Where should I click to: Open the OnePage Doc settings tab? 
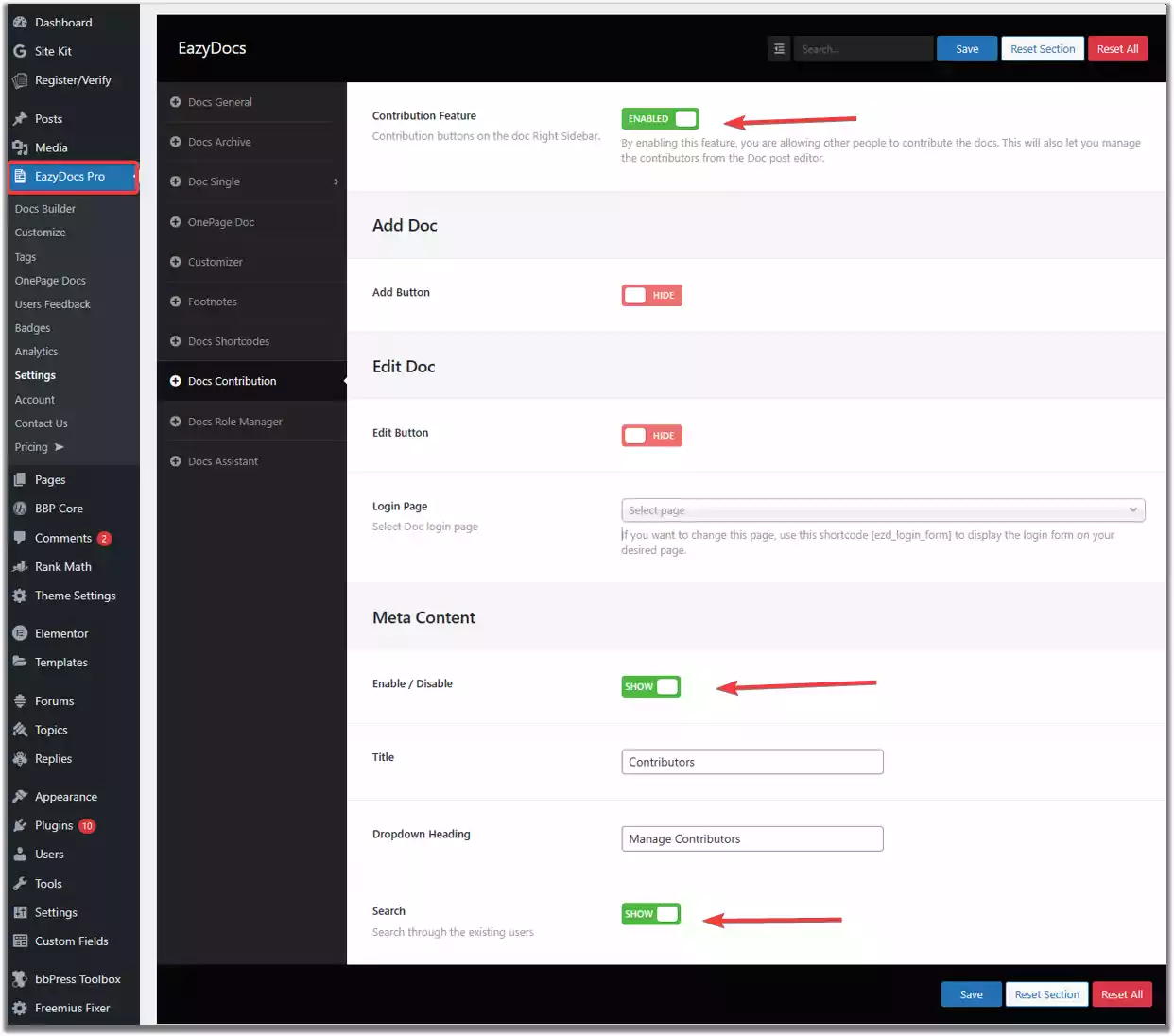pyautogui.click(x=251, y=222)
